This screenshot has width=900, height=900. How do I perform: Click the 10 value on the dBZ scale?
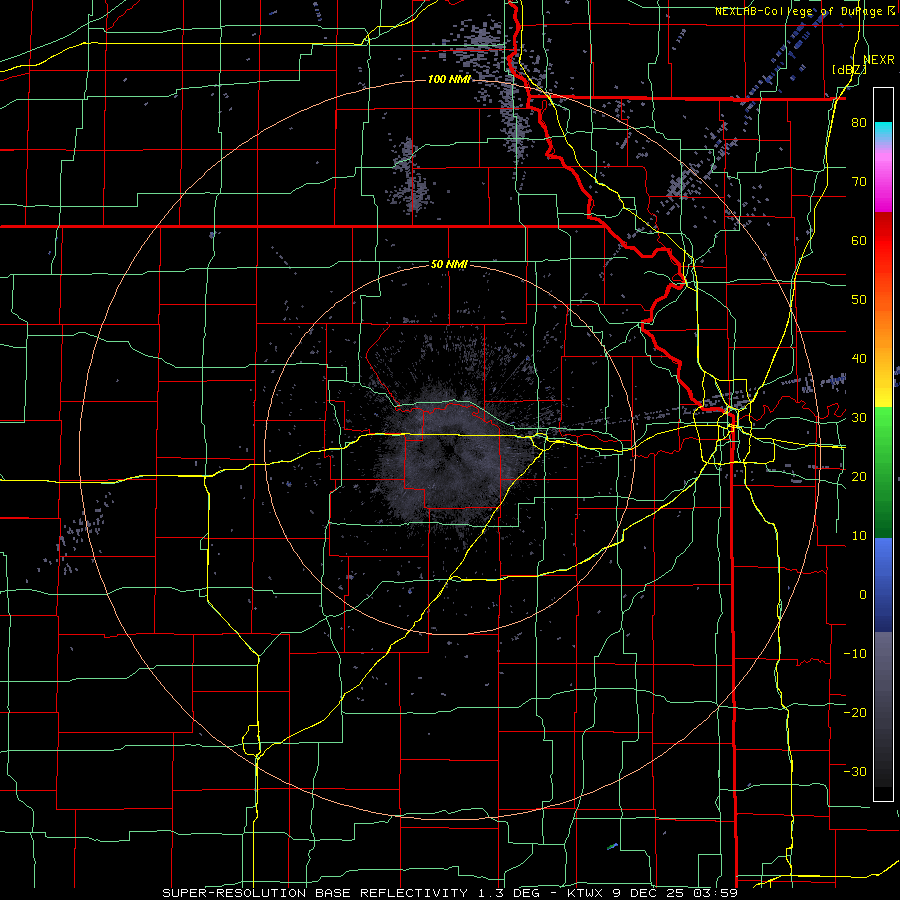pyautogui.click(x=859, y=536)
